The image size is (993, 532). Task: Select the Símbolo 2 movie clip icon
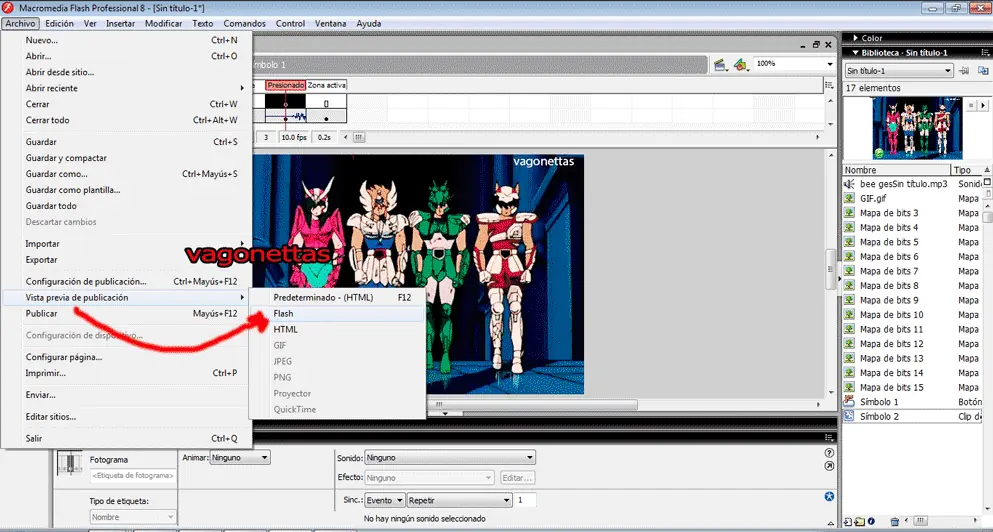click(x=849, y=416)
